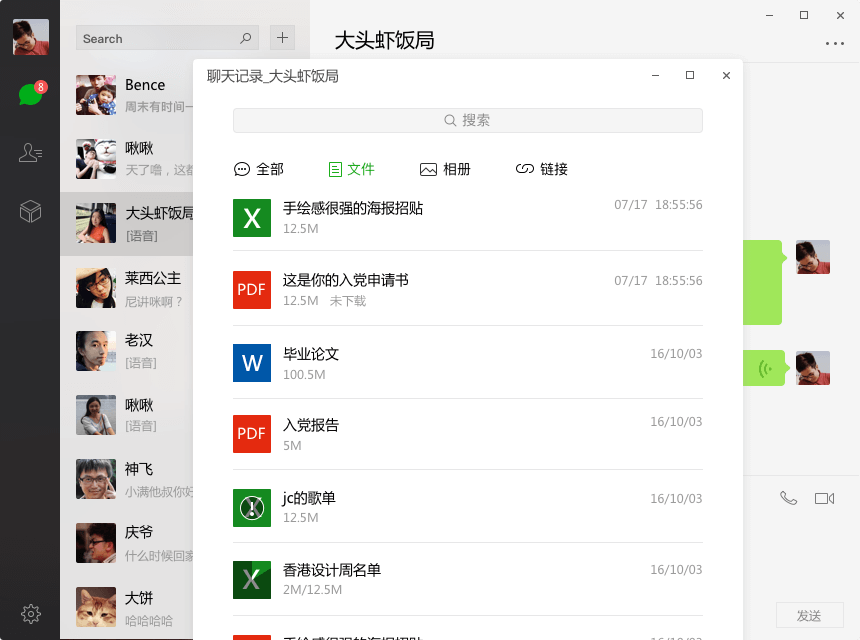The height and width of the screenshot is (640, 860).
Task: Start a voice call with phone icon
Action: pos(788,498)
